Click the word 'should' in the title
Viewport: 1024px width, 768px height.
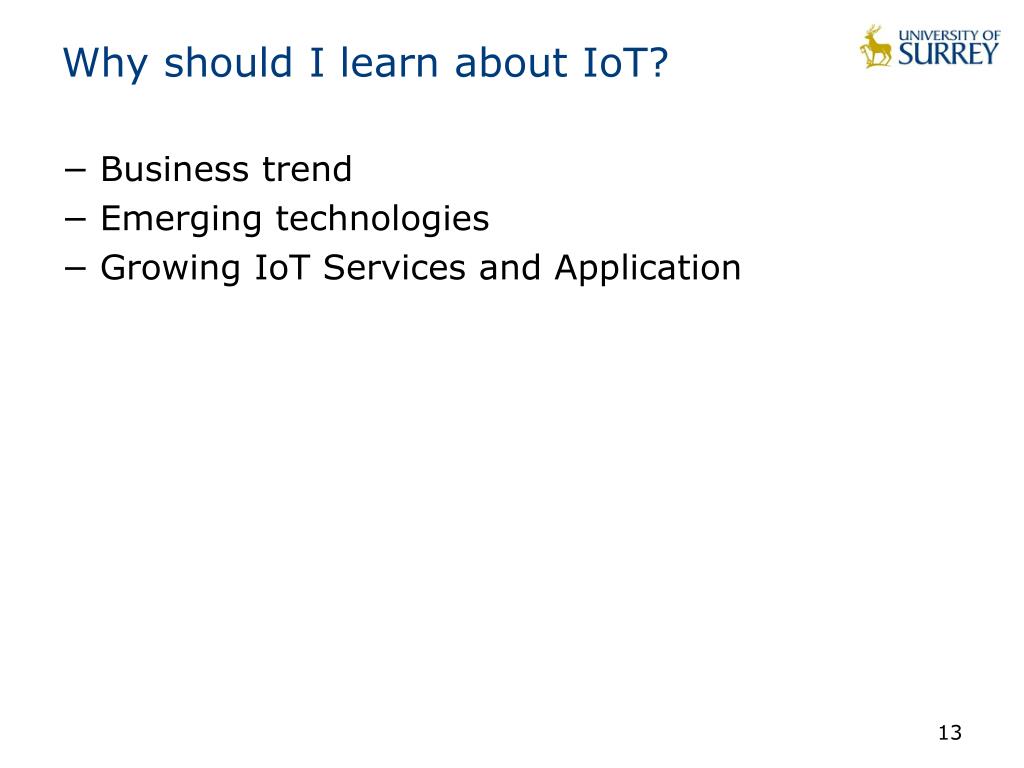228,62
